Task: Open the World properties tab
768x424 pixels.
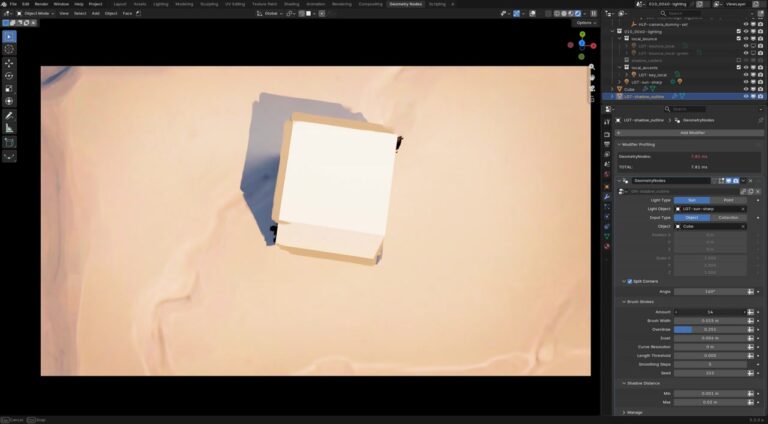Action: point(607,174)
